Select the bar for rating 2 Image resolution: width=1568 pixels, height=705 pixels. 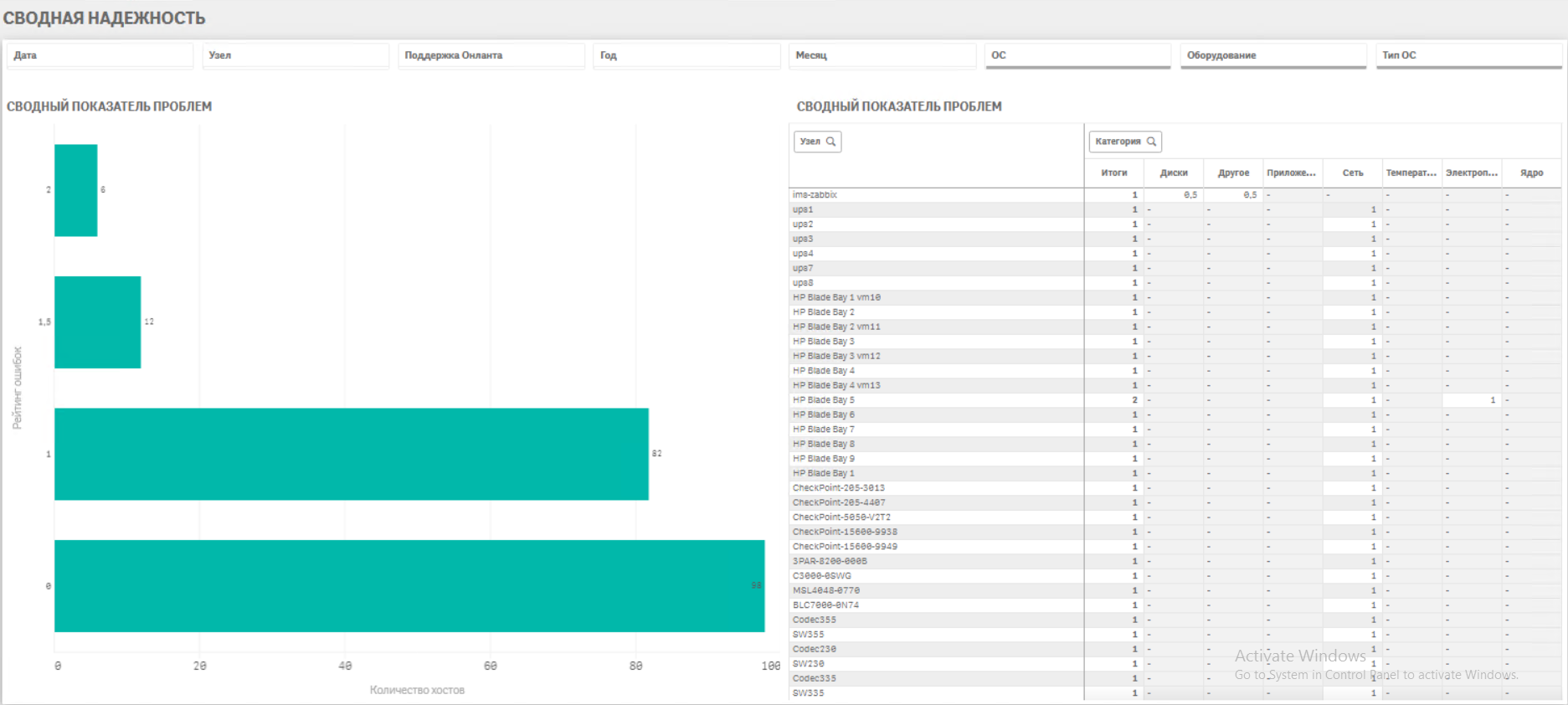[x=76, y=190]
